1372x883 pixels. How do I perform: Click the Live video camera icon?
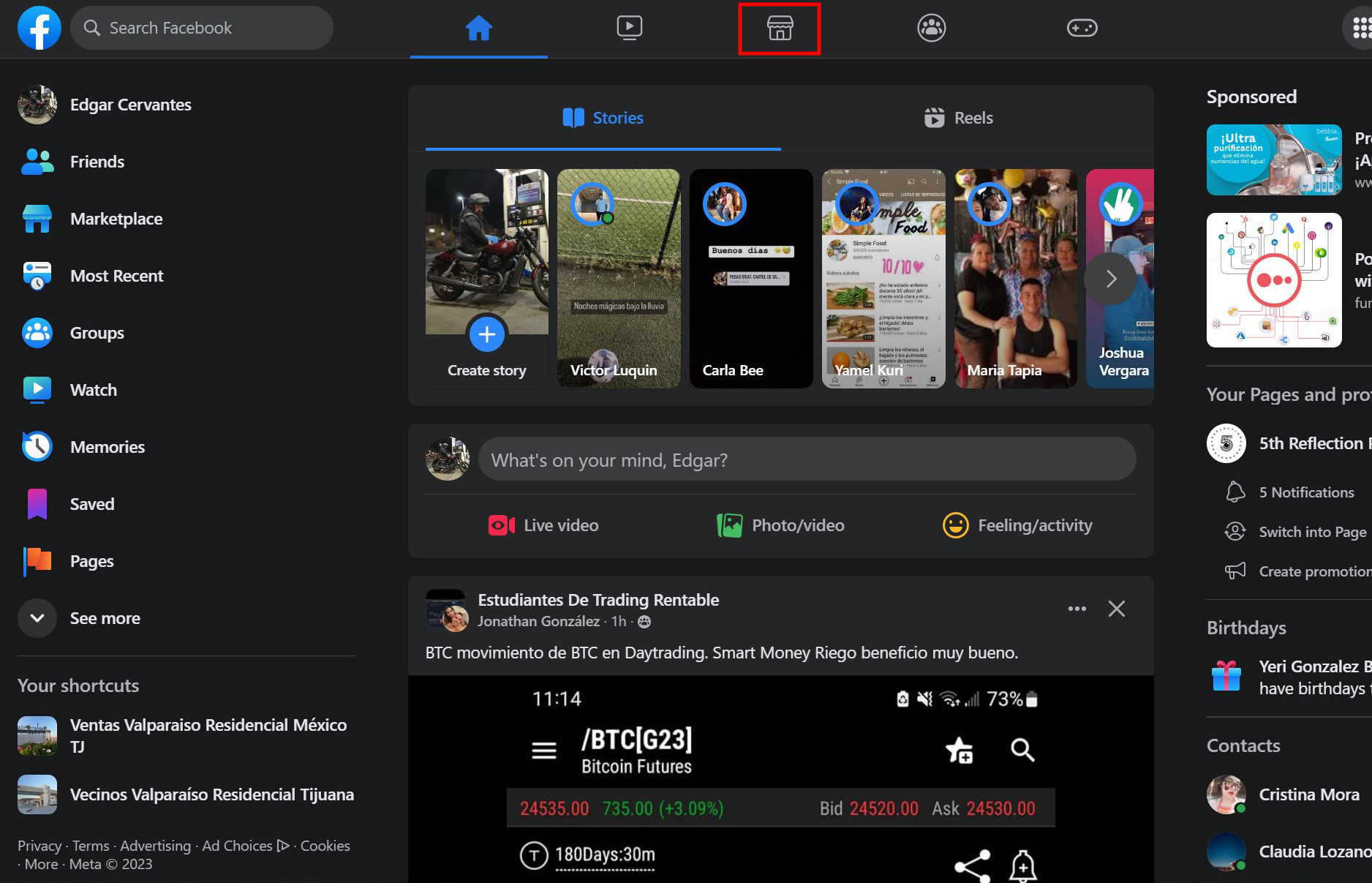tap(501, 525)
